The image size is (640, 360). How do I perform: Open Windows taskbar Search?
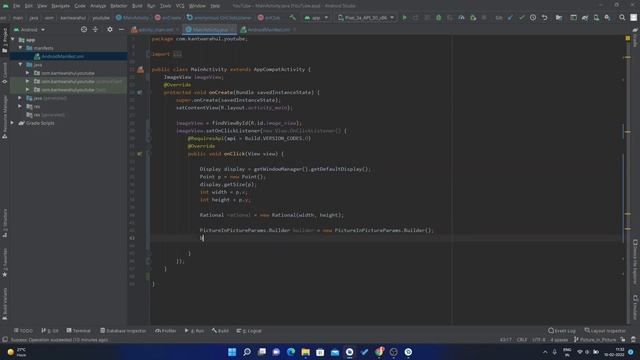tap(247, 352)
